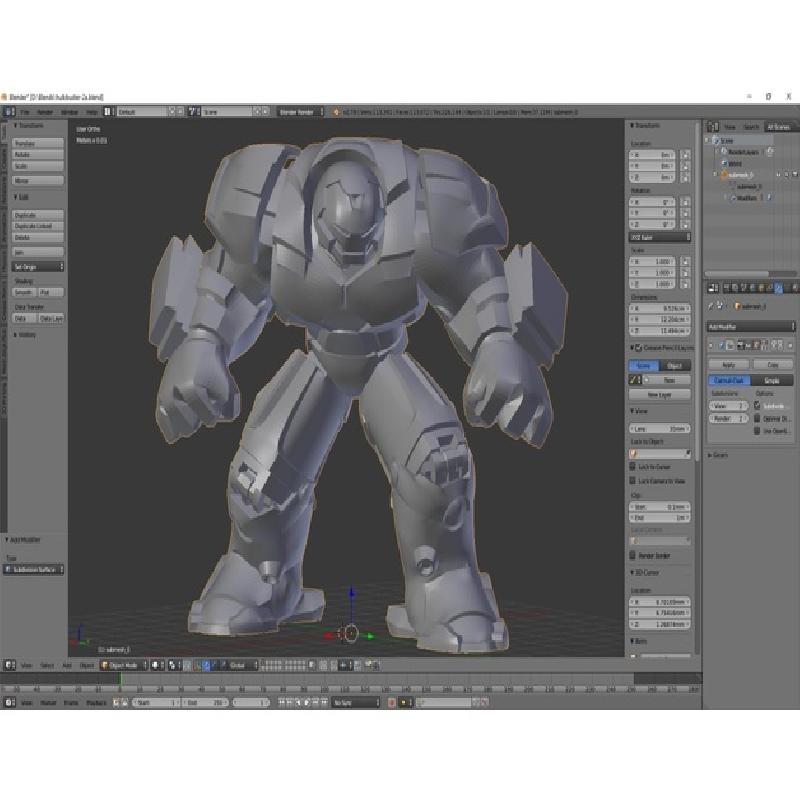The height and width of the screenshot is (800, 800).
Task: Click the X dimension value field
Action: point(660,308)
